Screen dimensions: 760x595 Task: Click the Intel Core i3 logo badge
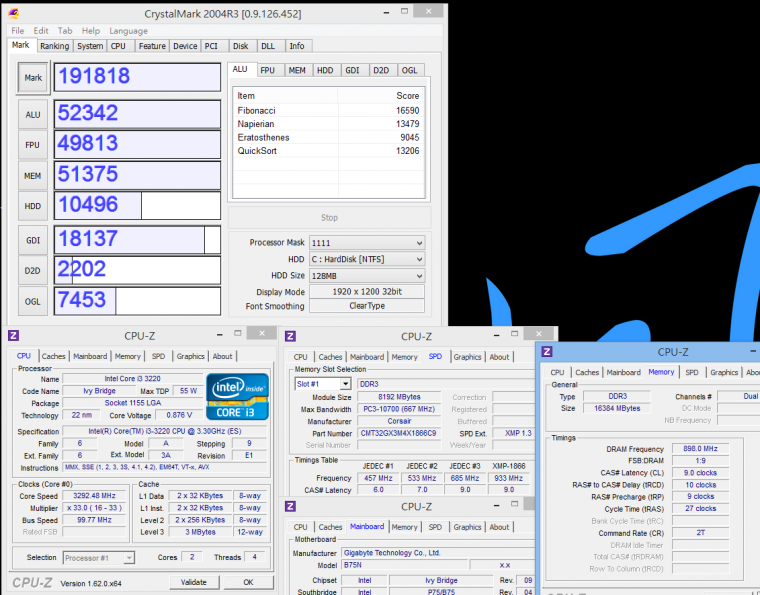pos(235,395)
